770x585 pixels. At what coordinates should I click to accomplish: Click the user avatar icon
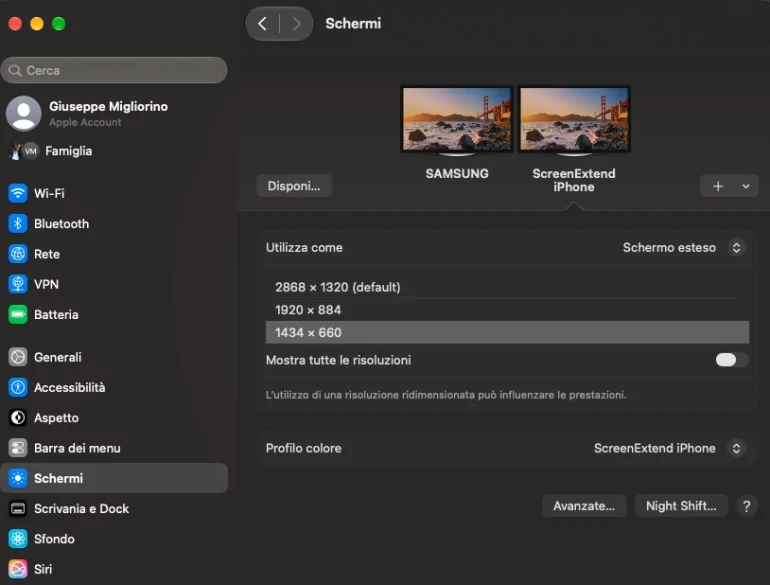click(x=24, y=113)
